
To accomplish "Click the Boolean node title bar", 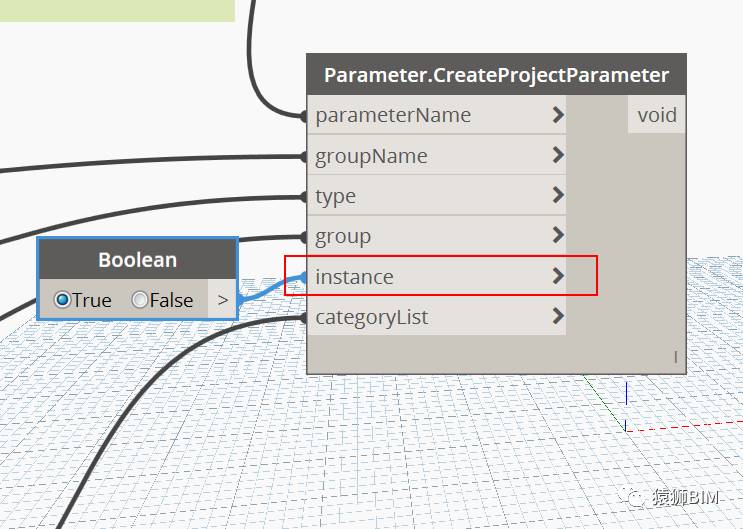I will pyautogui.click(x=138, y=259).
